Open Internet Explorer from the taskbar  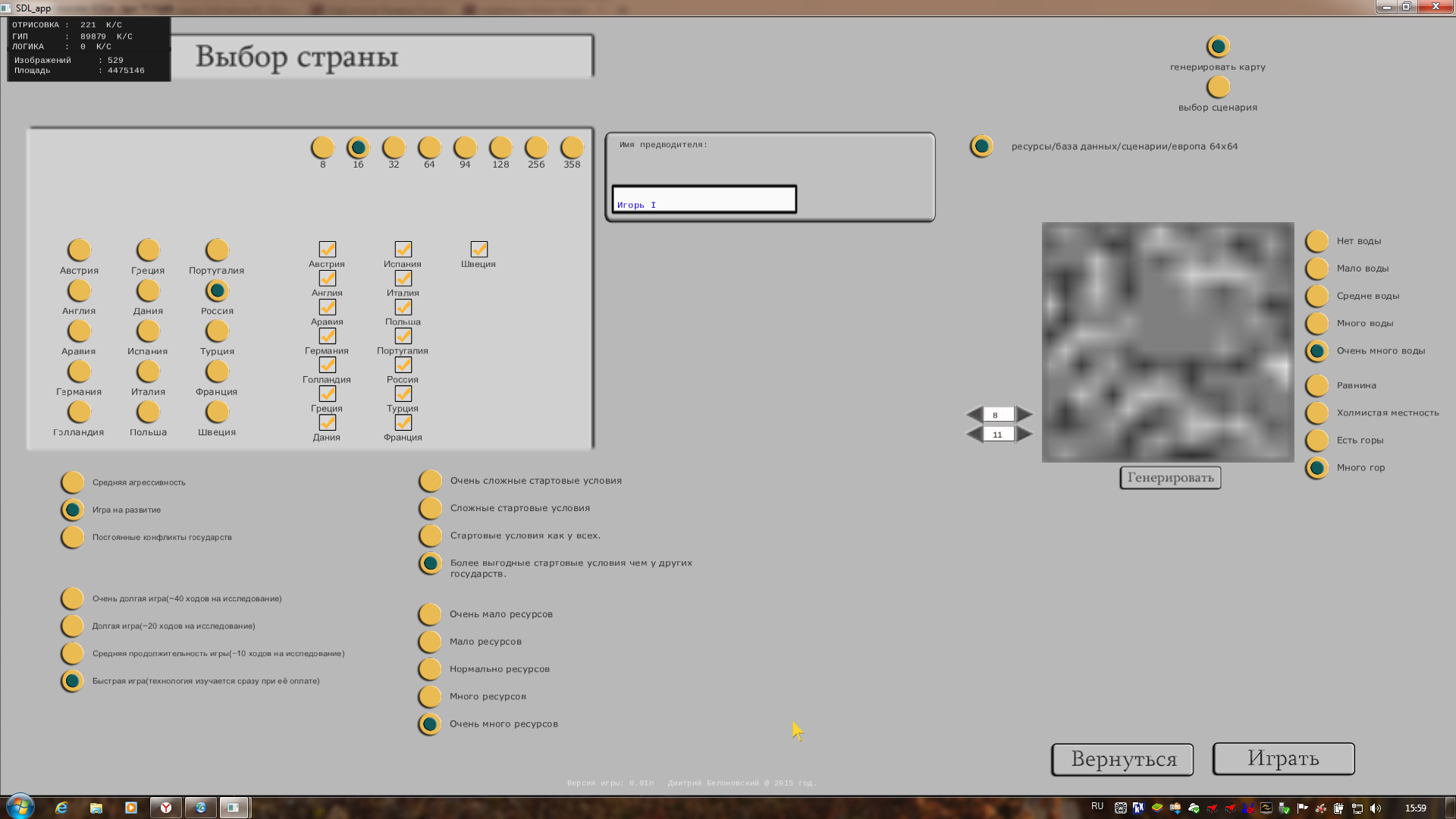(61, 808)
